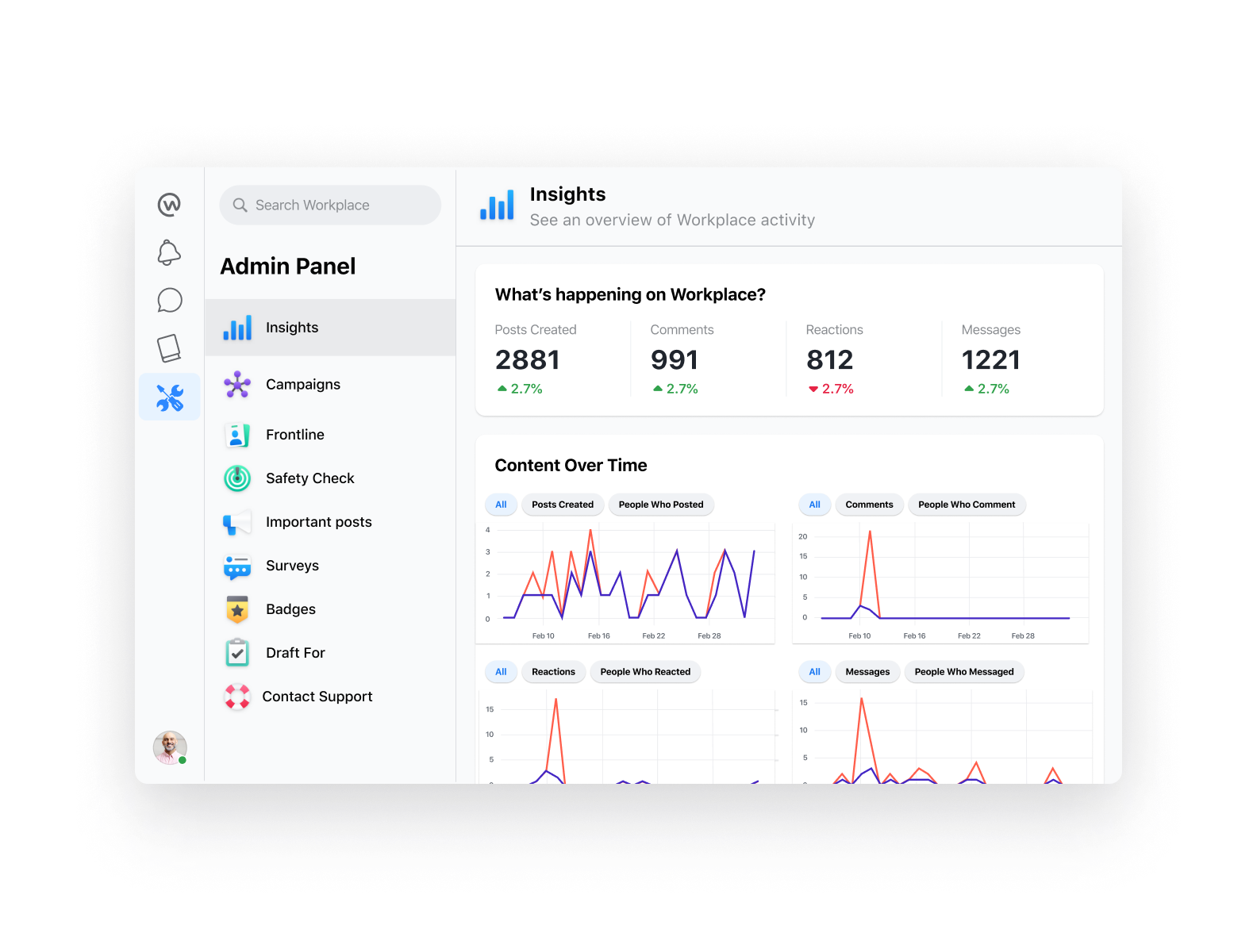The height and width of the screenshot is (952, 1257).
Task: Select the Posts Created filter chip
Action: 563,505
